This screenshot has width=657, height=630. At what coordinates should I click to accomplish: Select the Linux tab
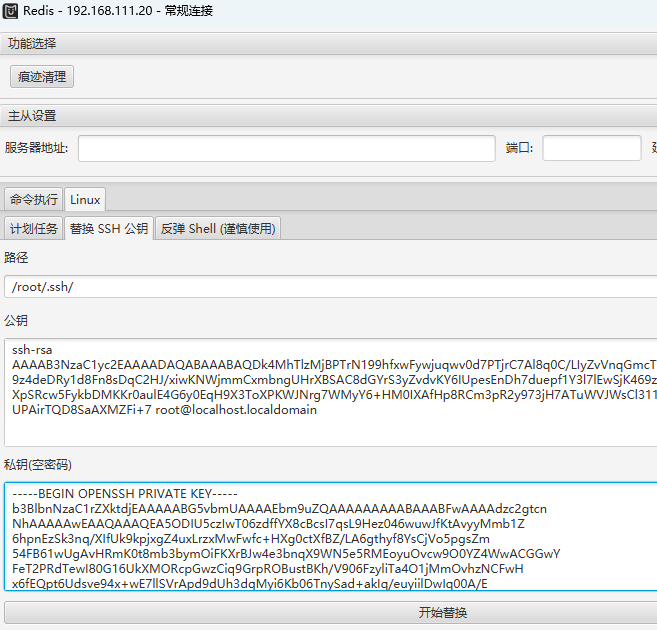(x=85, y=199)
